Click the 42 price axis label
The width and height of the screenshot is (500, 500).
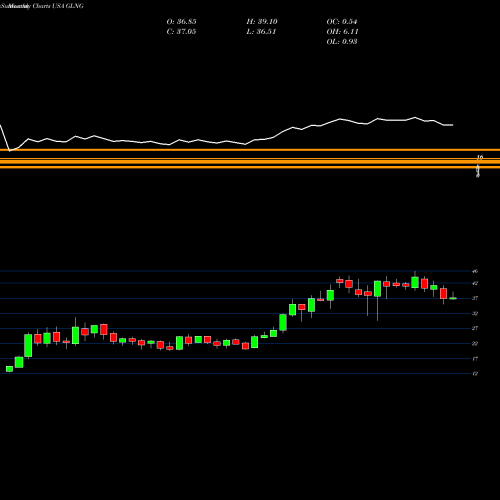475,283
